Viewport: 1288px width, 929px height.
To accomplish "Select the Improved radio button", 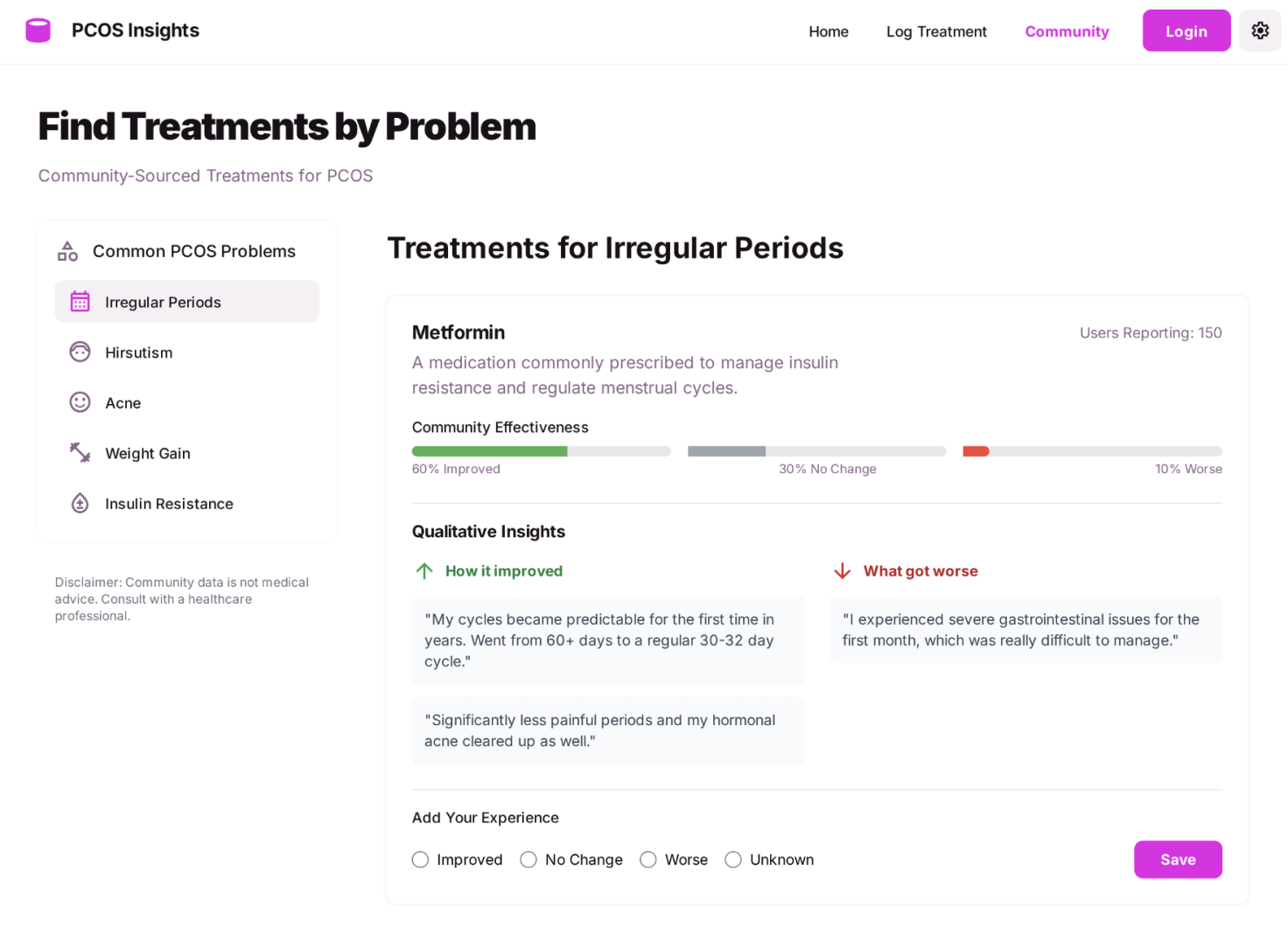I will pos(420,860).
